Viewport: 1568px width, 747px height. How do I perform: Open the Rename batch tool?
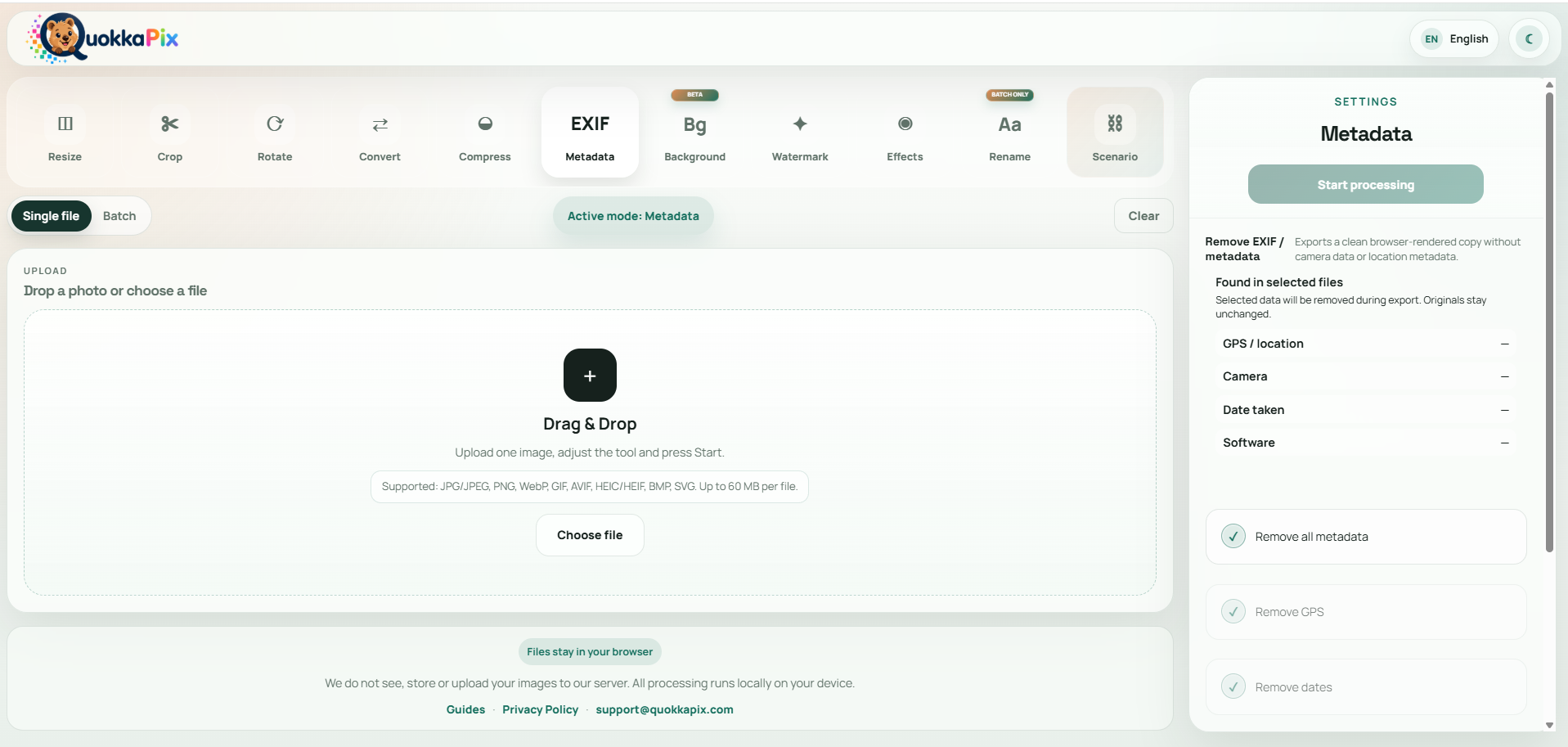pyautogui.click(x=1009, y=133)
